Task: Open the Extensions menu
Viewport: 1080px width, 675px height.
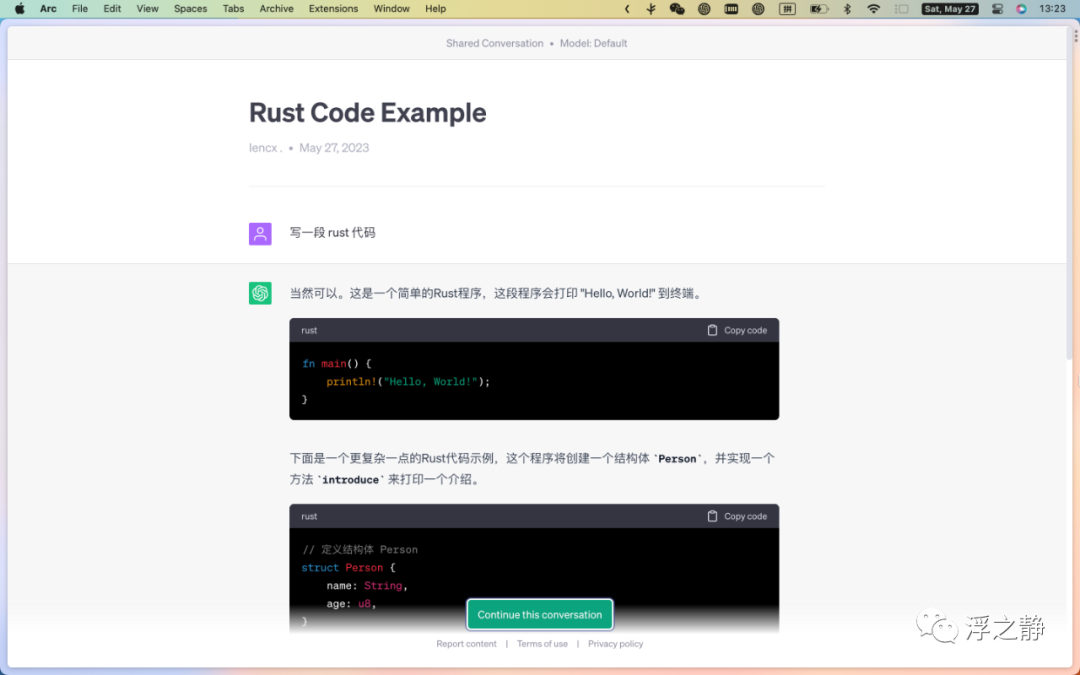Action: [x=333, y=9]
